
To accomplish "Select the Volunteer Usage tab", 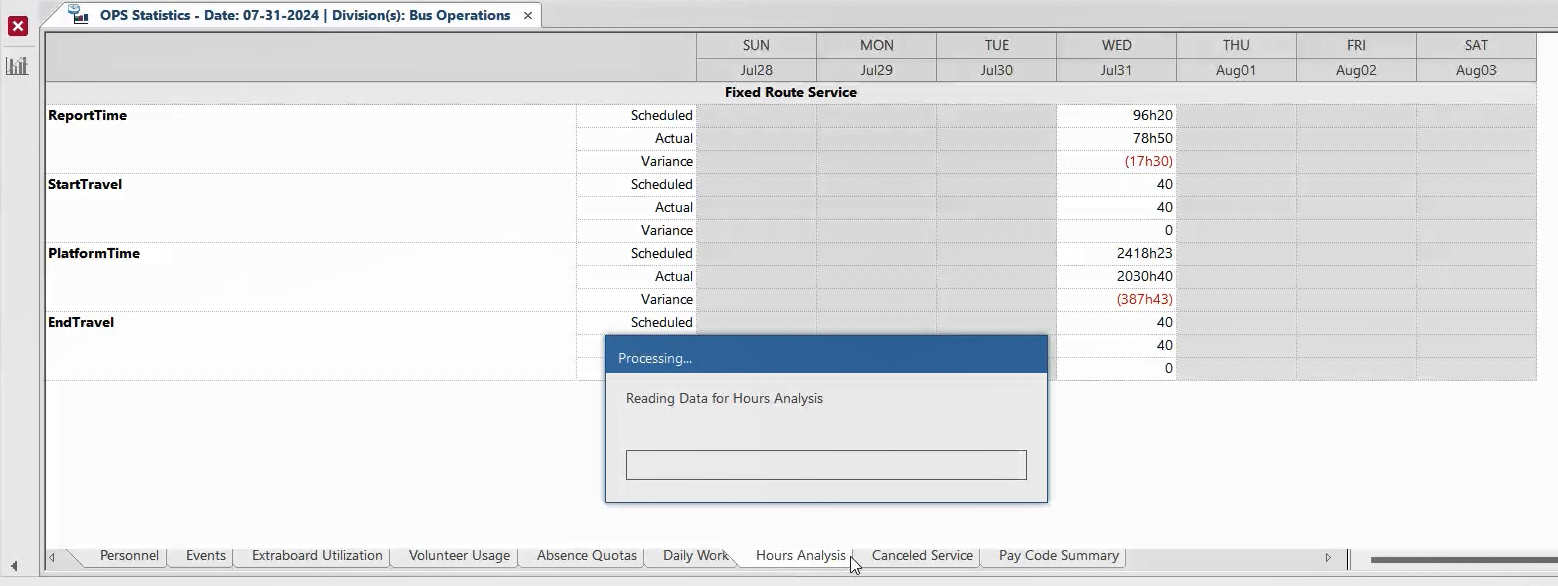I will click(459, 556).
